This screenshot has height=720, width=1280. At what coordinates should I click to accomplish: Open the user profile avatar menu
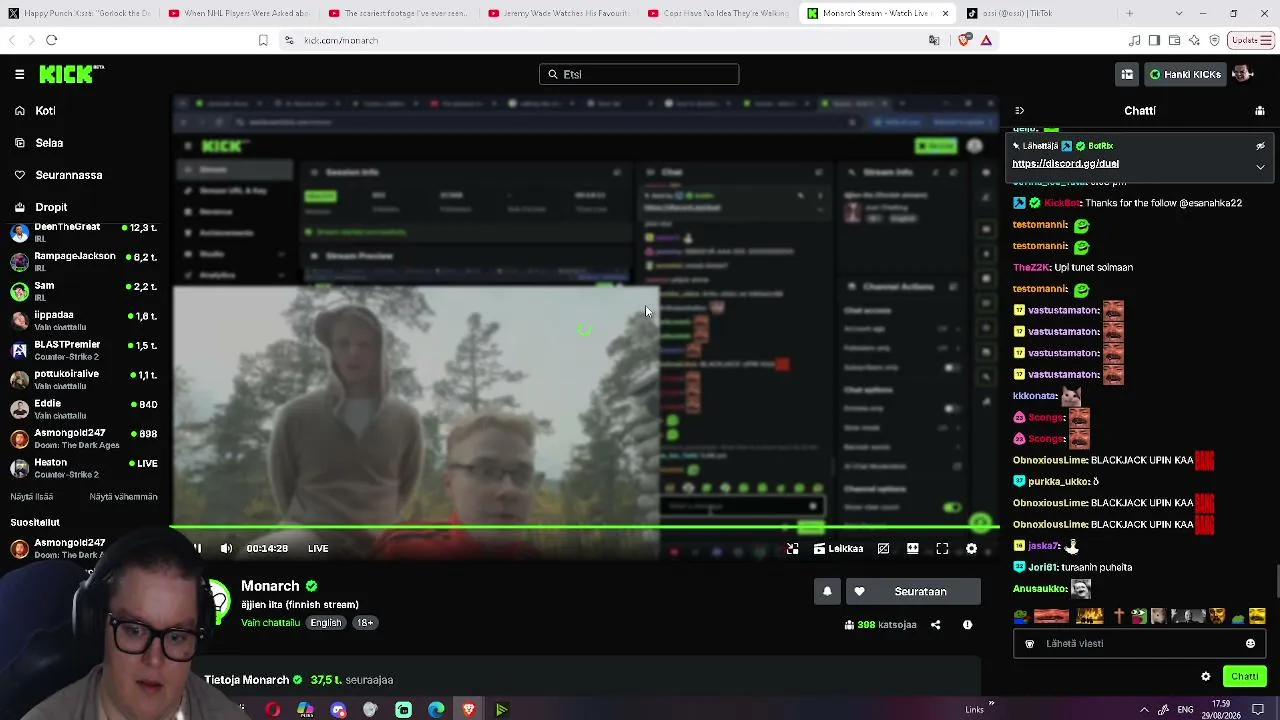[1242, 74]
